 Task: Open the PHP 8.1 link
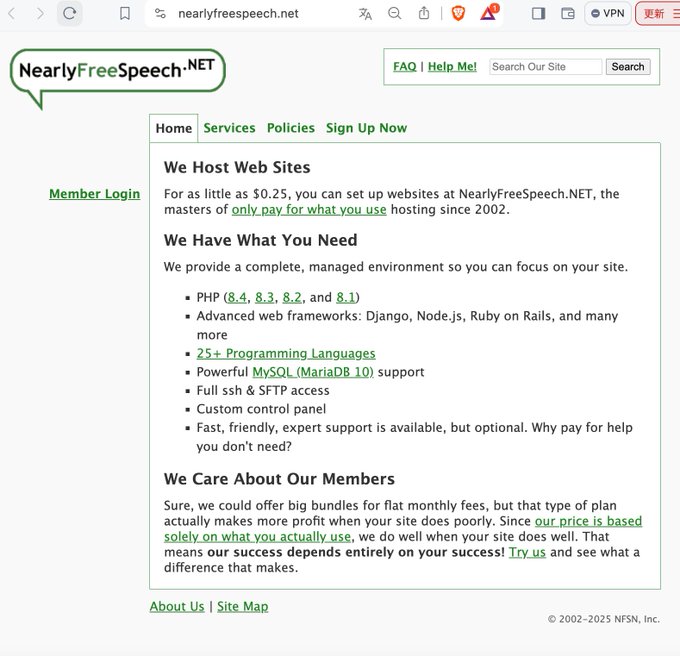[346, 297]
